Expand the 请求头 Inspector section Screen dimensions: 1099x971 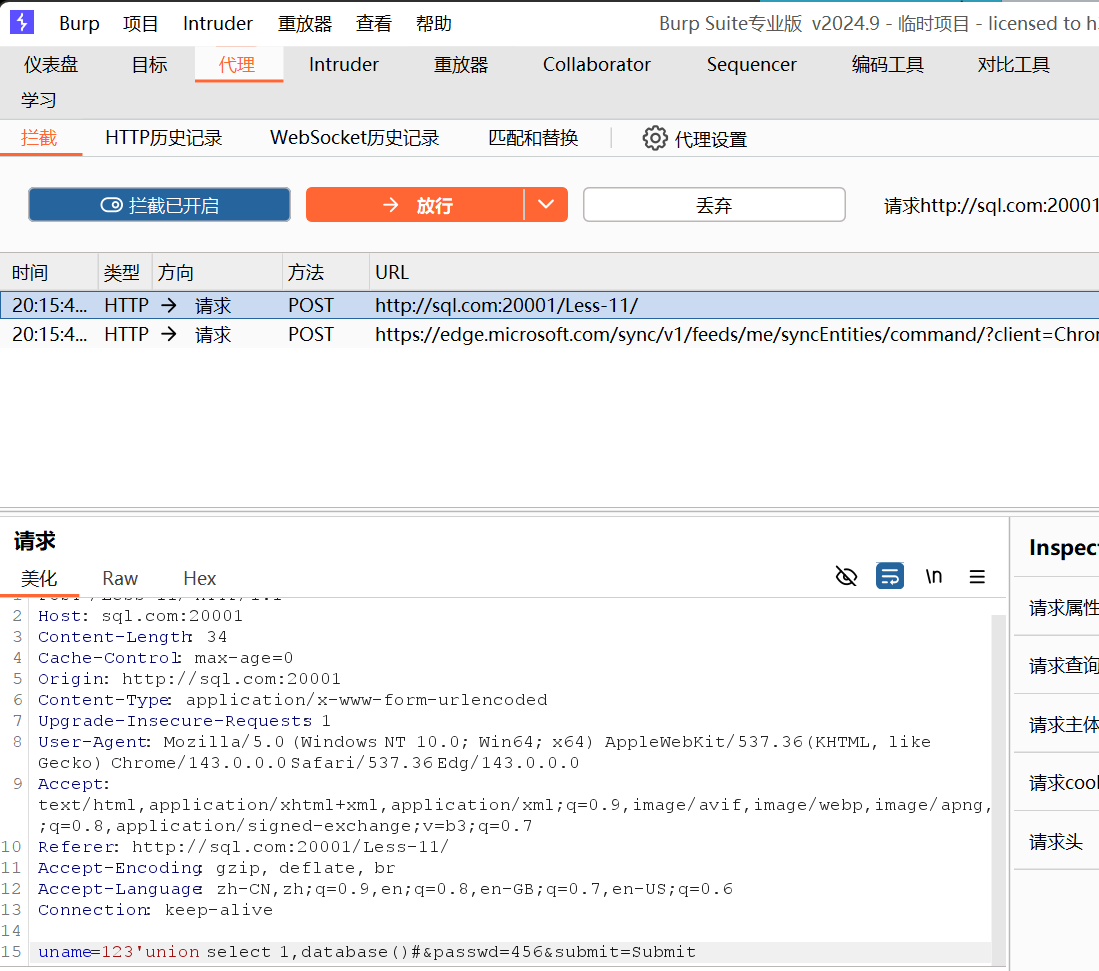pos(1056,841)
